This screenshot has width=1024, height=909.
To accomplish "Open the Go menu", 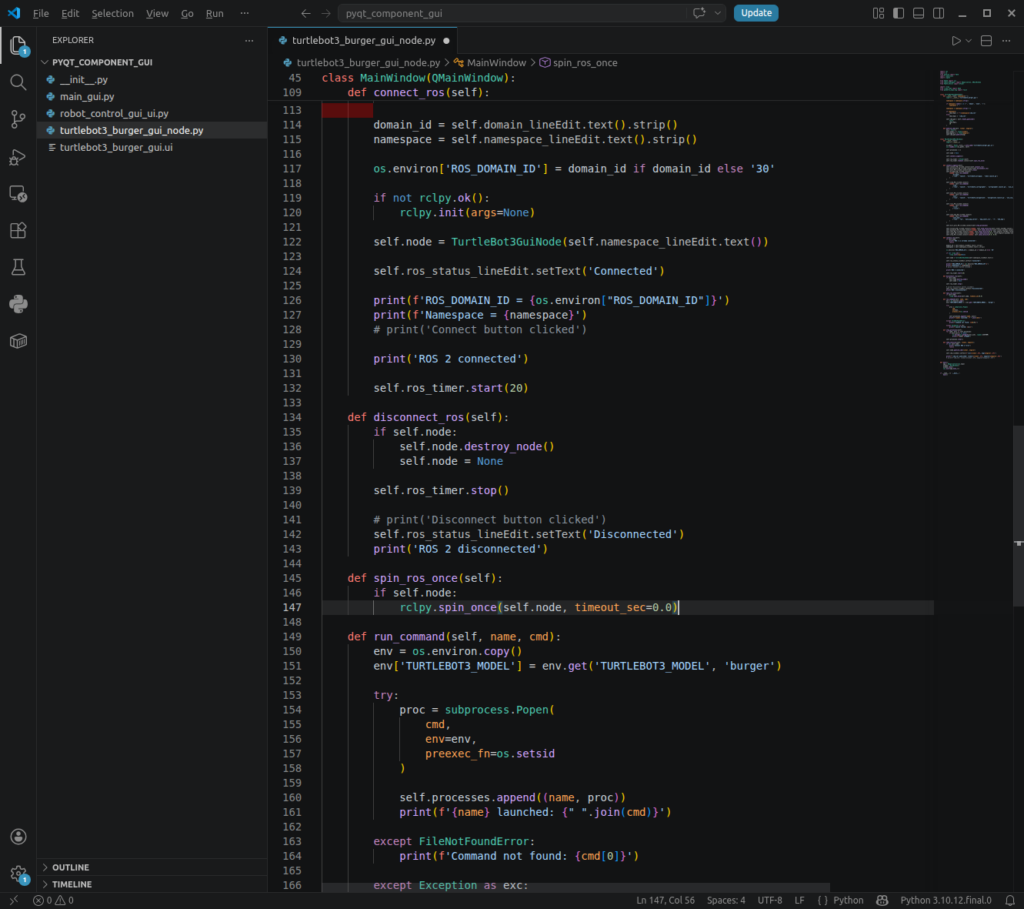I will click(187, 13).
